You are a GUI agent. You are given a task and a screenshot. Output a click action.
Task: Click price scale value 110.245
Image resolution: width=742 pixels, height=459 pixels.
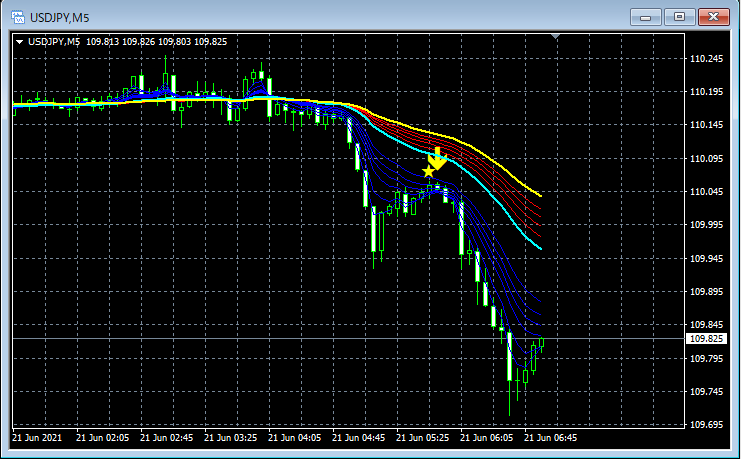coord(707,59)
